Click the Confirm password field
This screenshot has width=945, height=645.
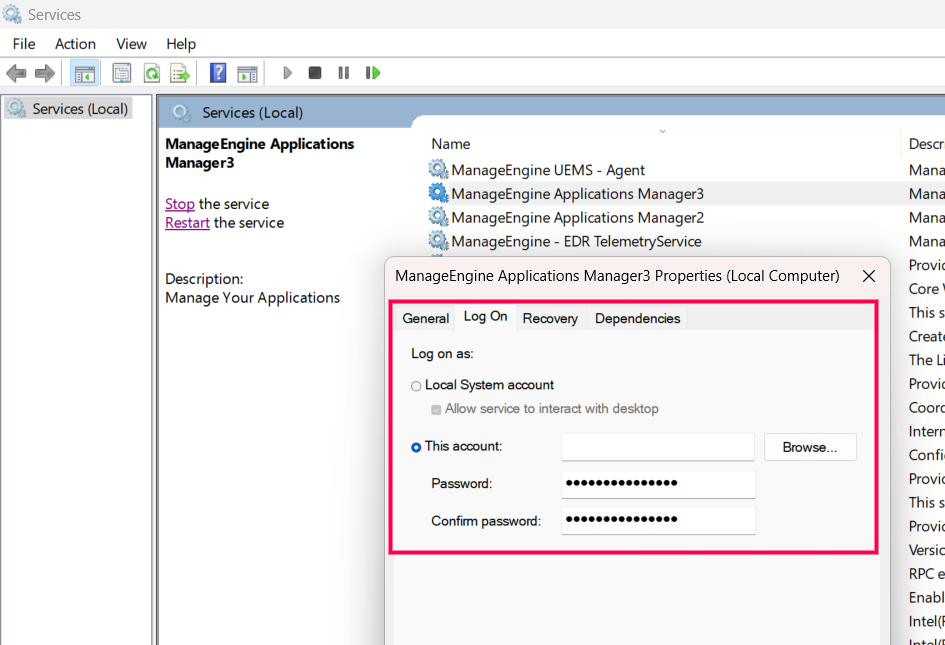tap(657, 521)
